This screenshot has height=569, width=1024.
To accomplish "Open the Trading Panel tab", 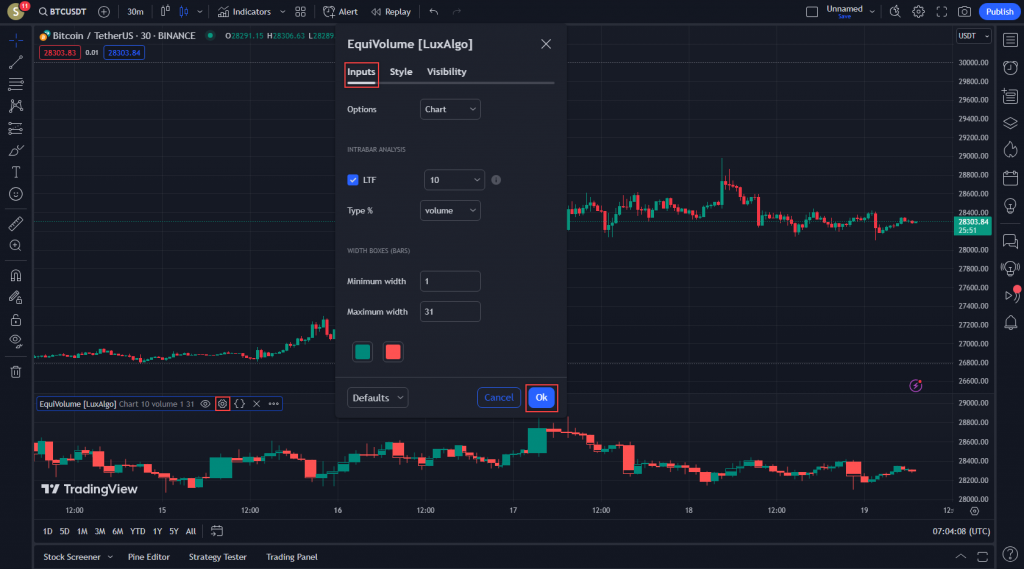I will [291, 557].
